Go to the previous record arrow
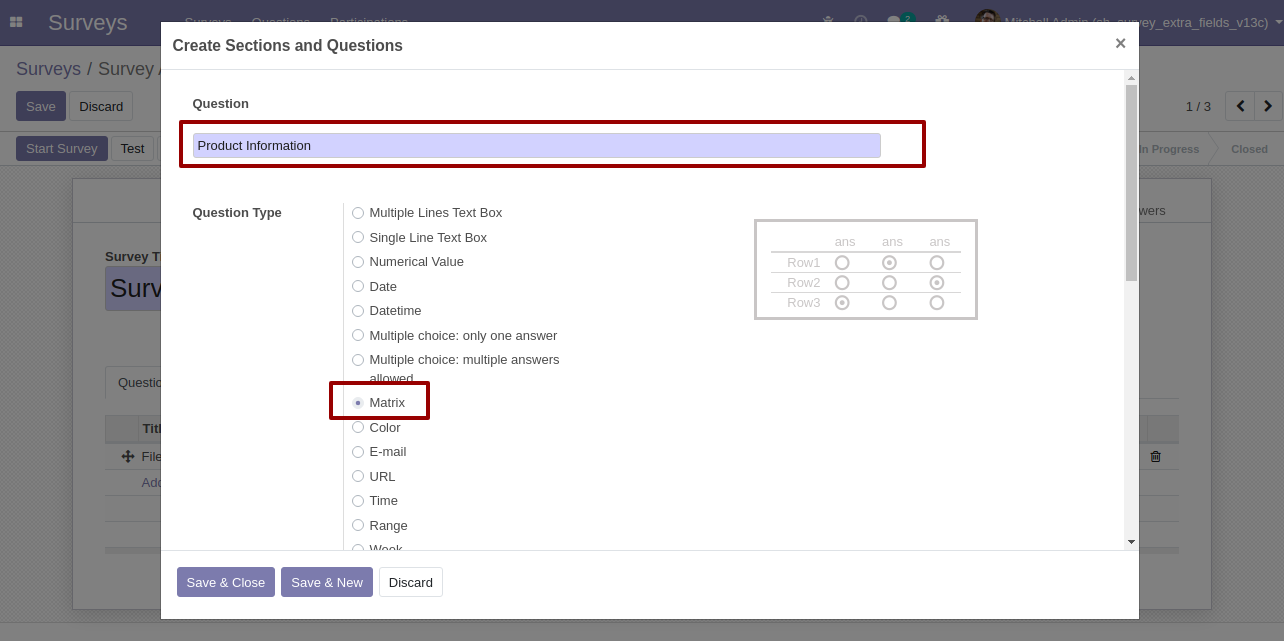Screen dimensions: 1284x641 click(x=1240, y=106)
